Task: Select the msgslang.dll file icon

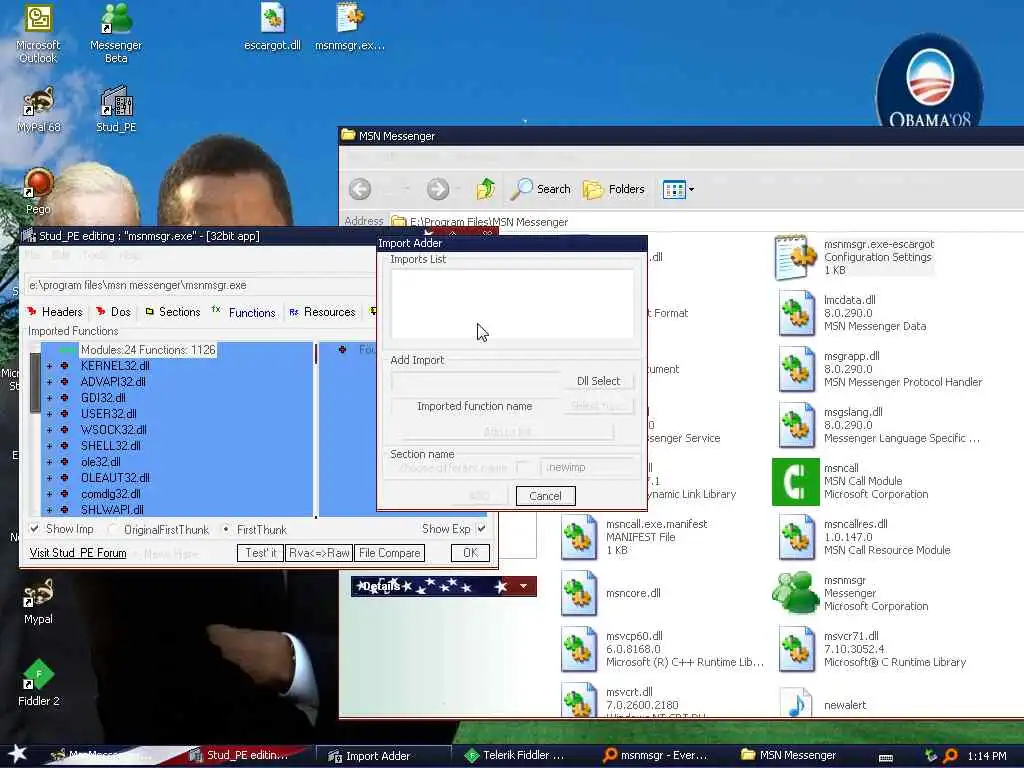Action: click(795, 425)
